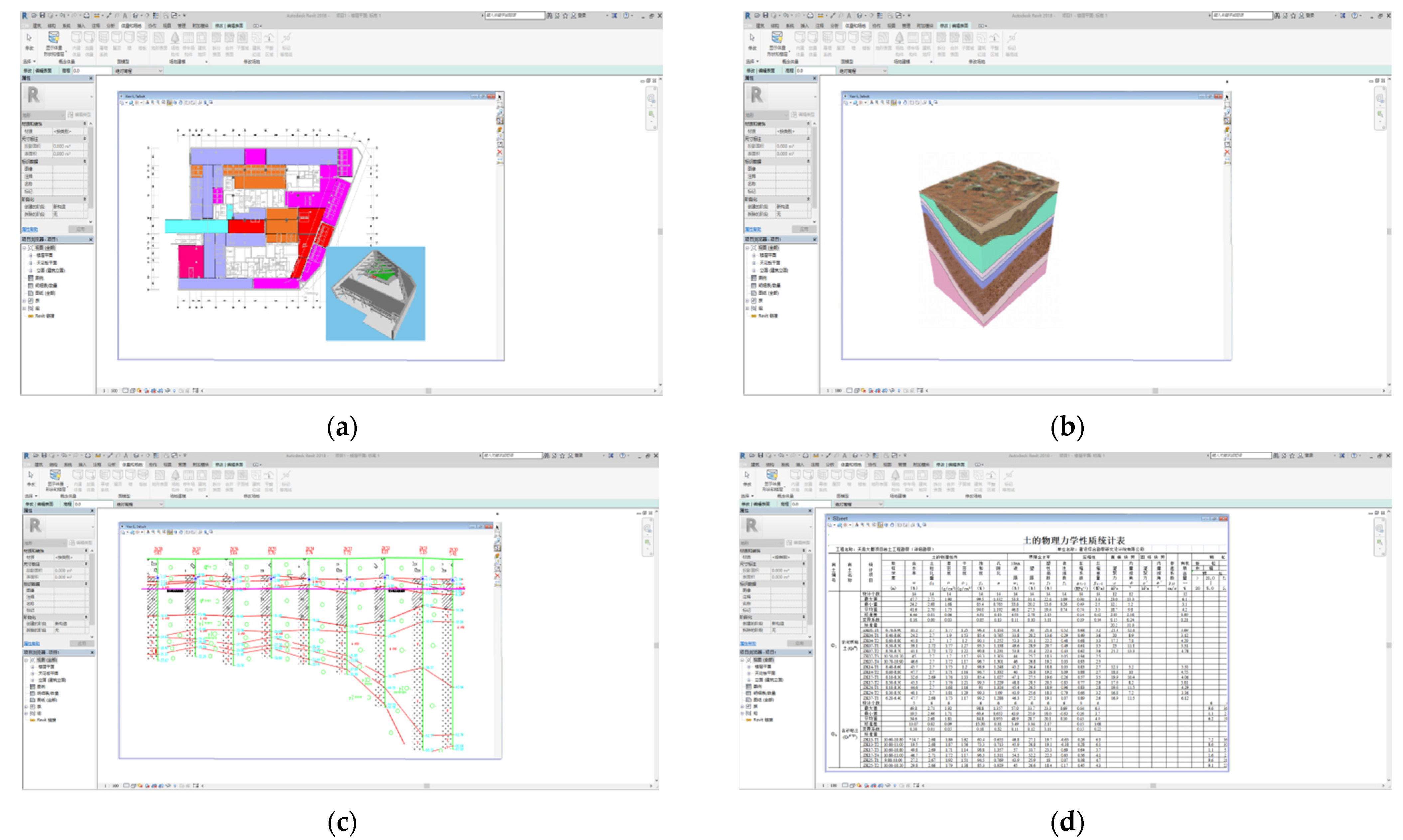Click the Print icon in panel (d) quick access toolbar
This screenshot has height=840, width=1403.
pos(806,456)
